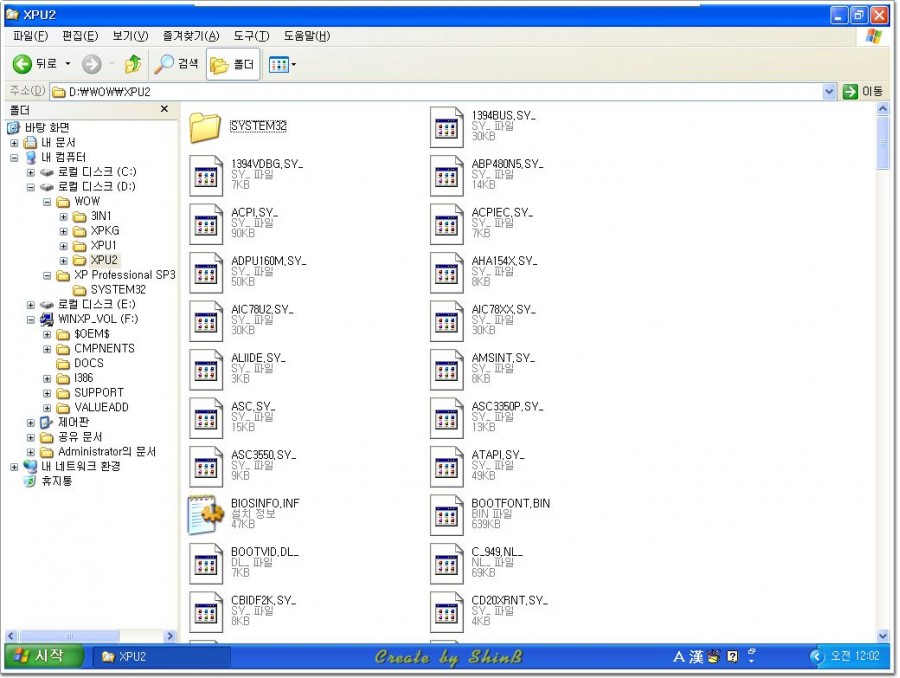Select 제어판 control panel in tree
Viewport: 900px width, 678px height.
tap(73, 423)
